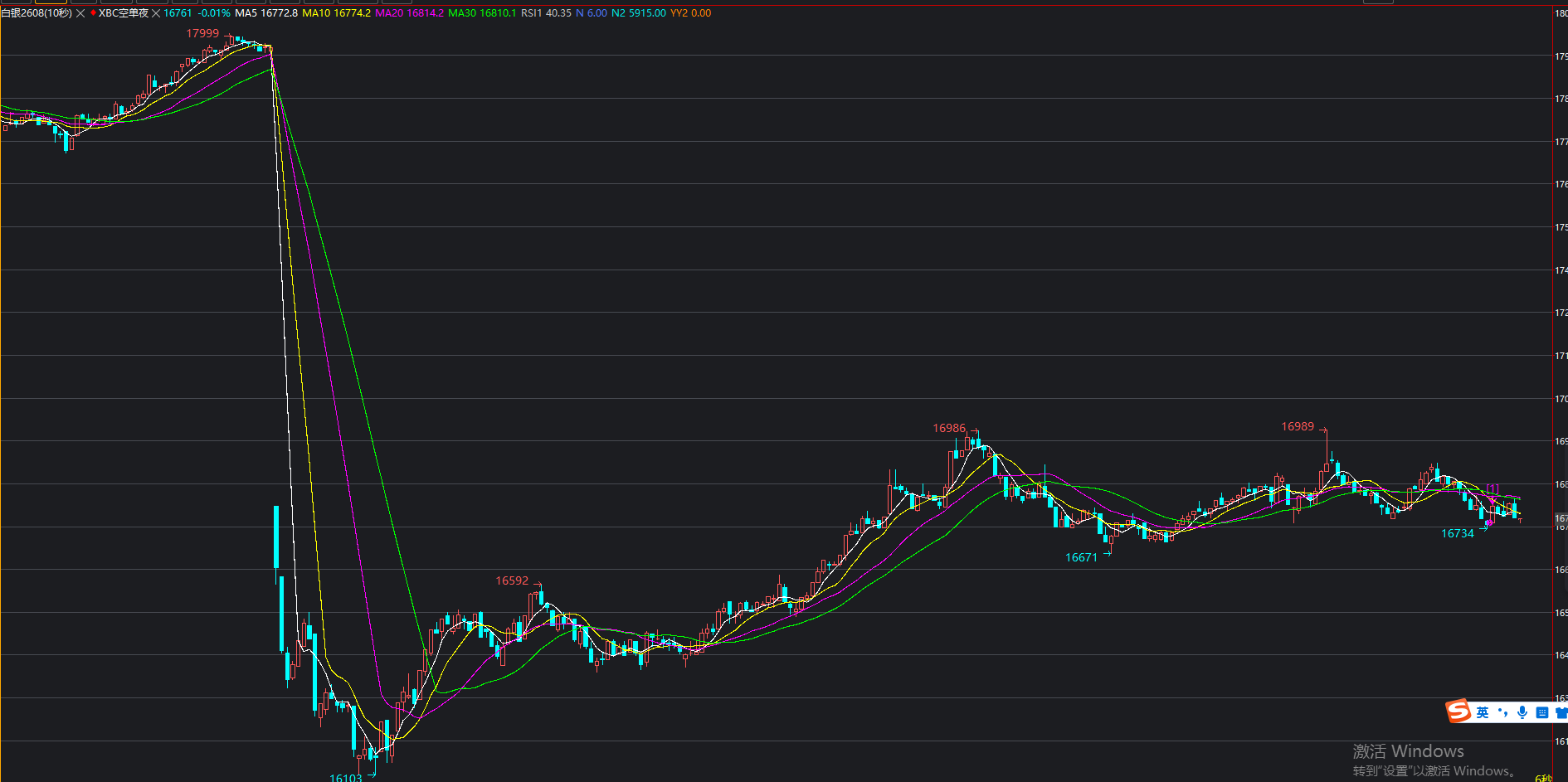Click the MA10 16774.2 yellow label
Viewport: 1568px width, 782px height.
(336, 13)
